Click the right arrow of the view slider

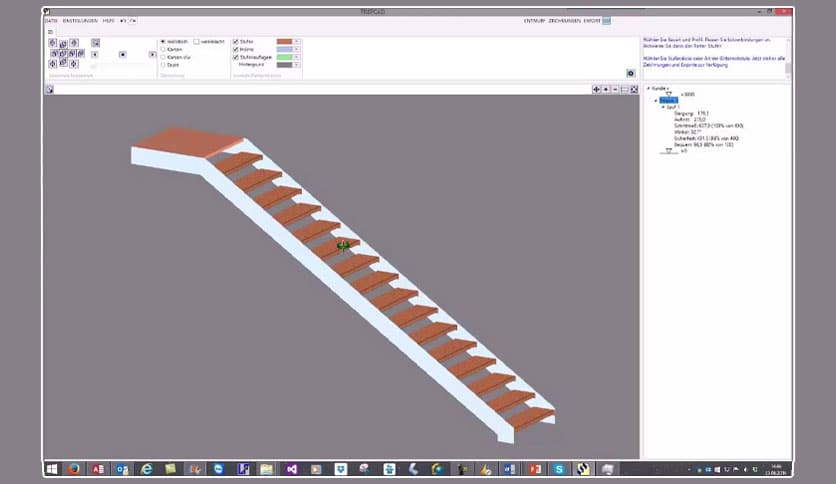tap(152, 54)
